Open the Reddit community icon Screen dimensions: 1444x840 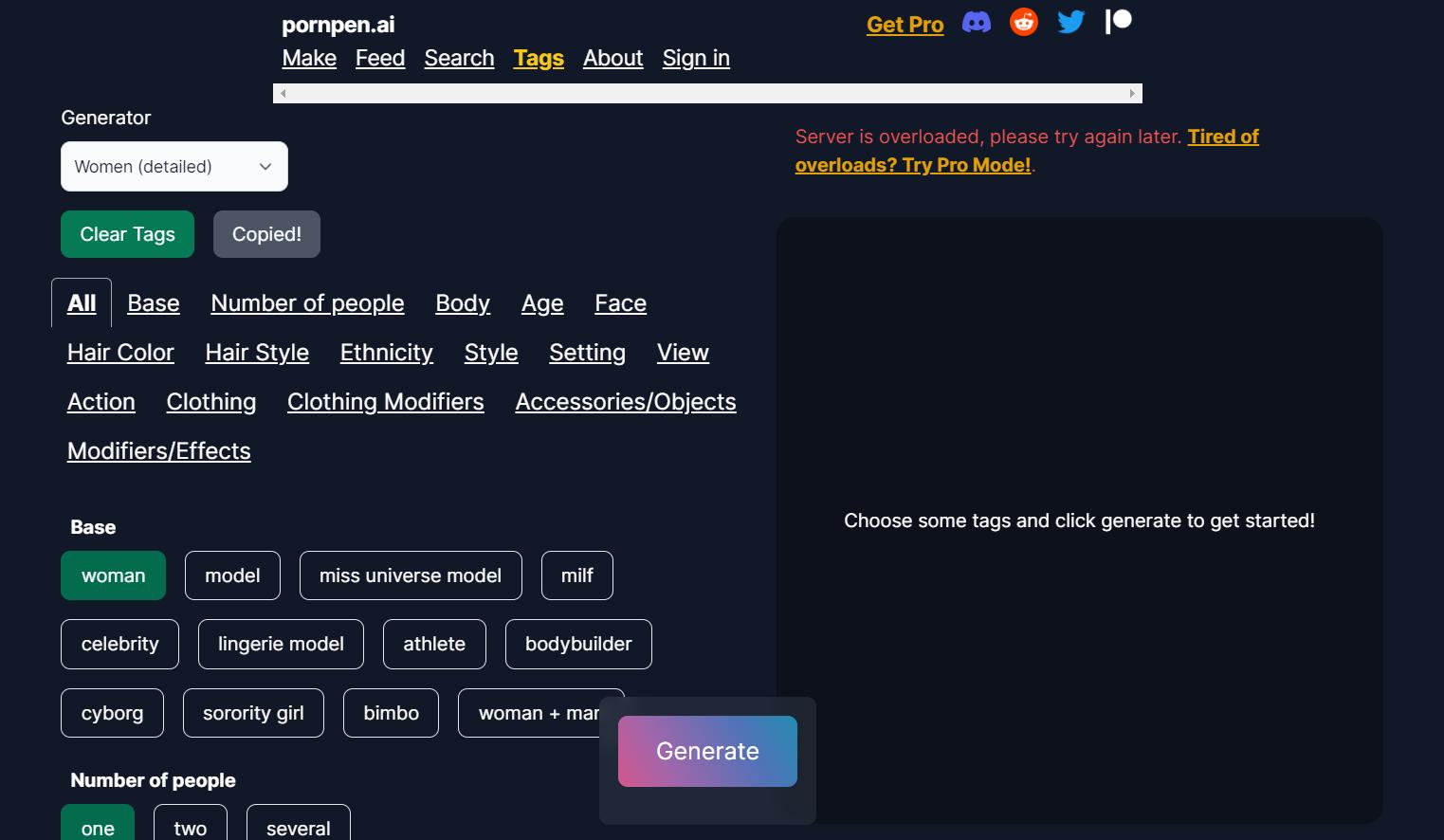1023,22
